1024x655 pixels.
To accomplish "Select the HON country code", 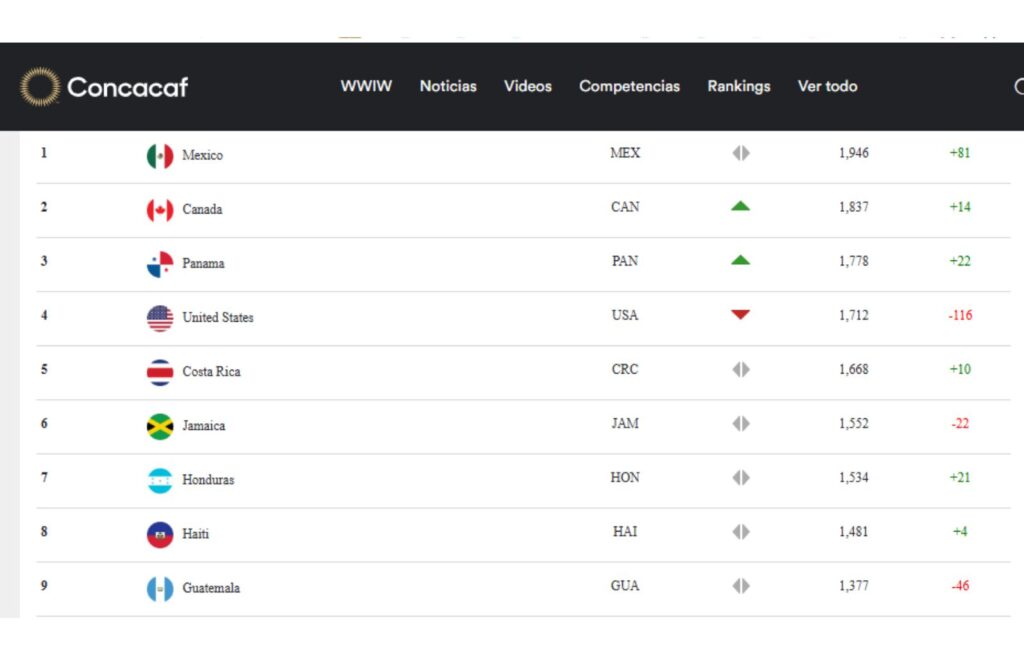I will point(625,477).
